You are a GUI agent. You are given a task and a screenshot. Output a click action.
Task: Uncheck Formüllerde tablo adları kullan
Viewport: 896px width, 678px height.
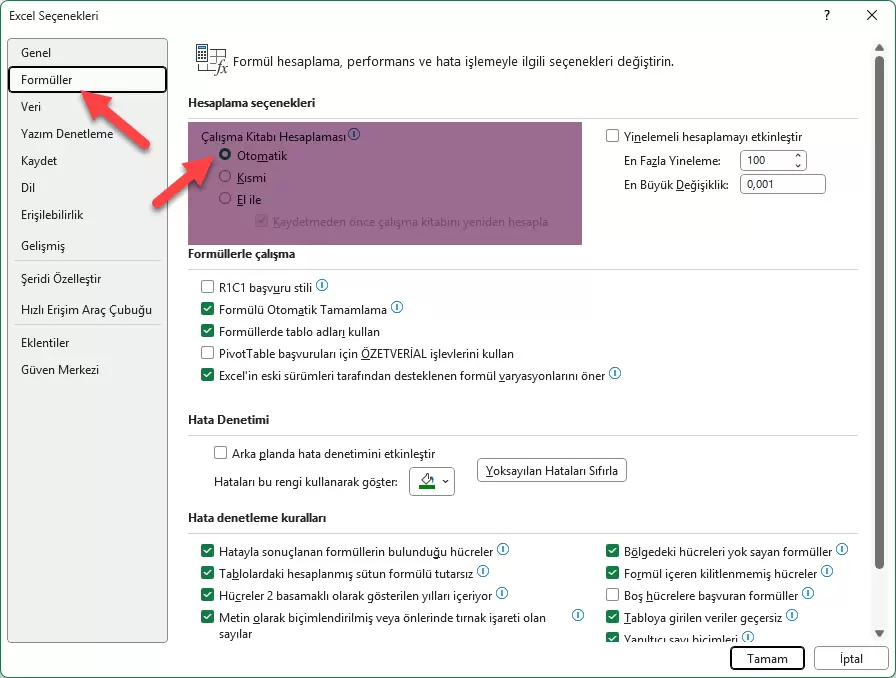pyautogui.click(x=207, y=331)
